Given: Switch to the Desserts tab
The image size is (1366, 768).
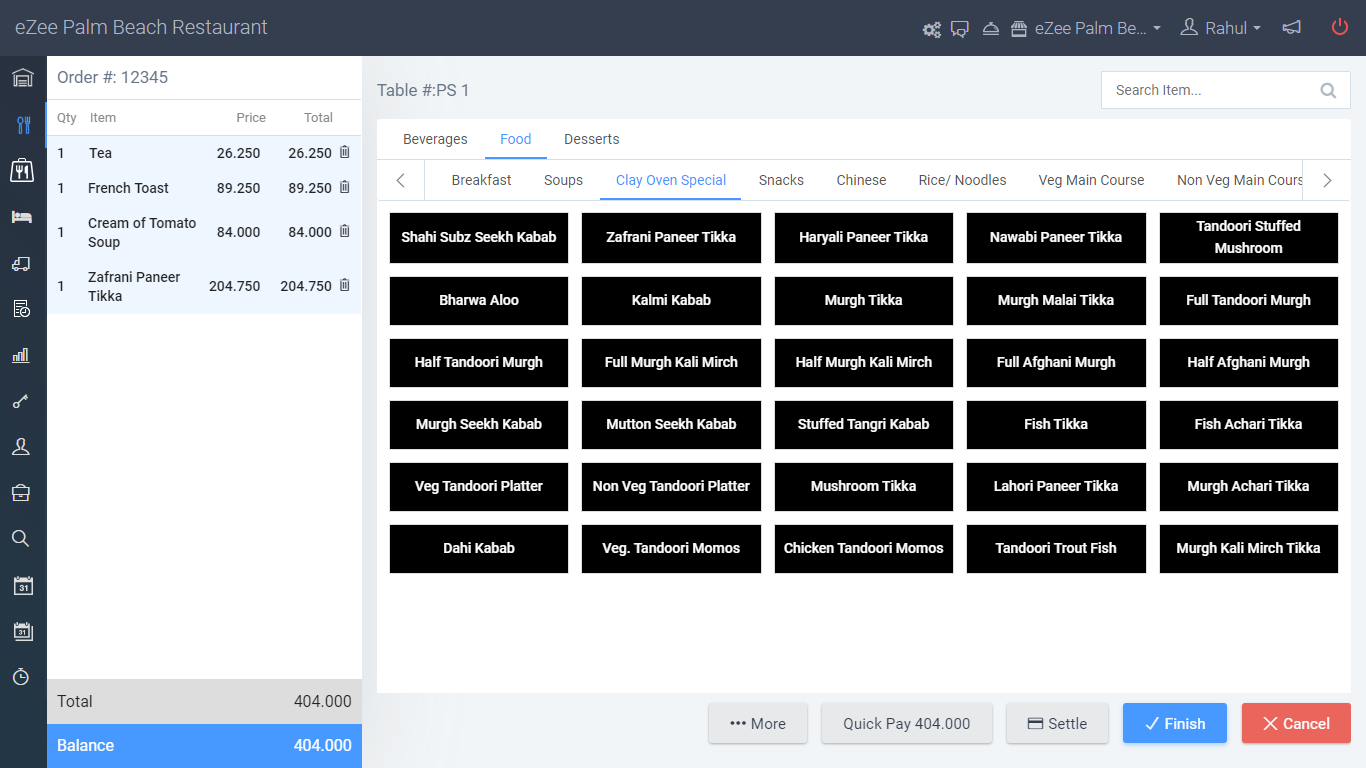Looking at the screenshot, I should [592, 139].
